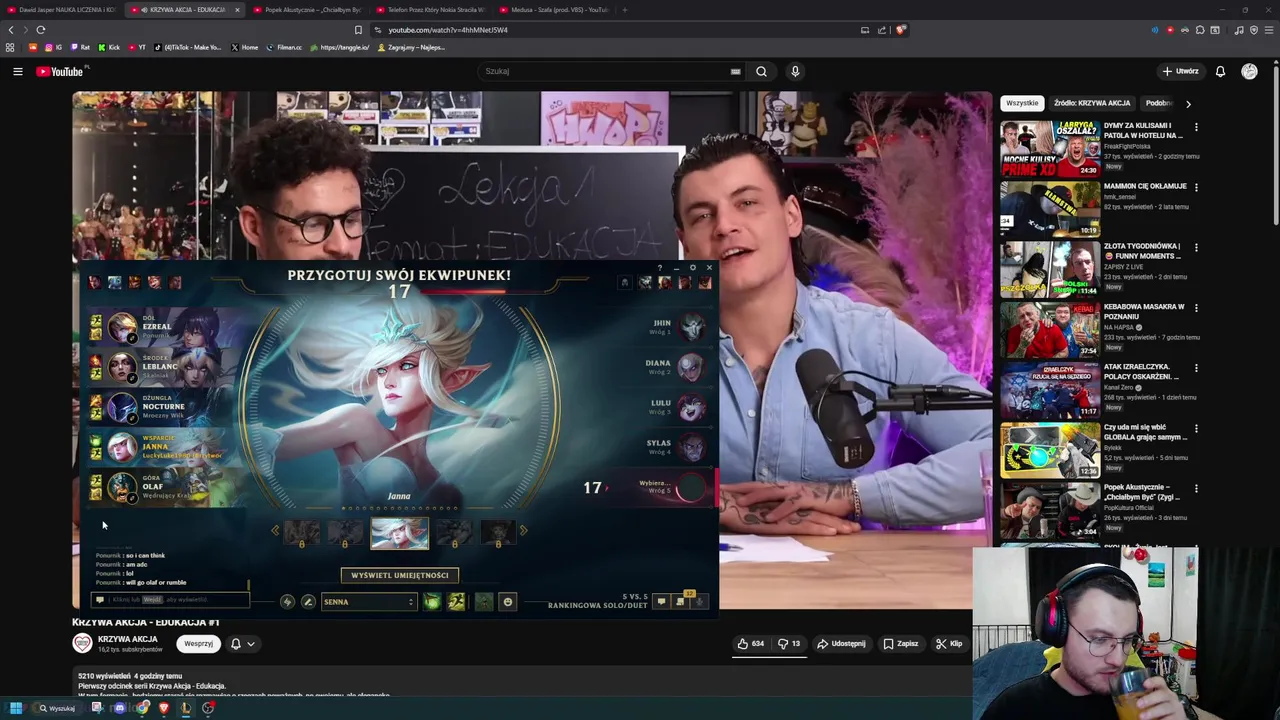Image resolution: width=1280 pixels, height=720 pixels.
Task: Open more options for MAMMON CIĘ OKŁAMUJE video
Action: 1196,187
